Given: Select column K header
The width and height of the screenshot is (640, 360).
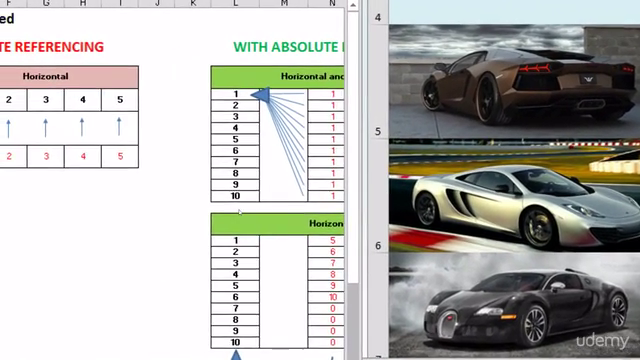Looking at the screenshot, I should [193, 3].
